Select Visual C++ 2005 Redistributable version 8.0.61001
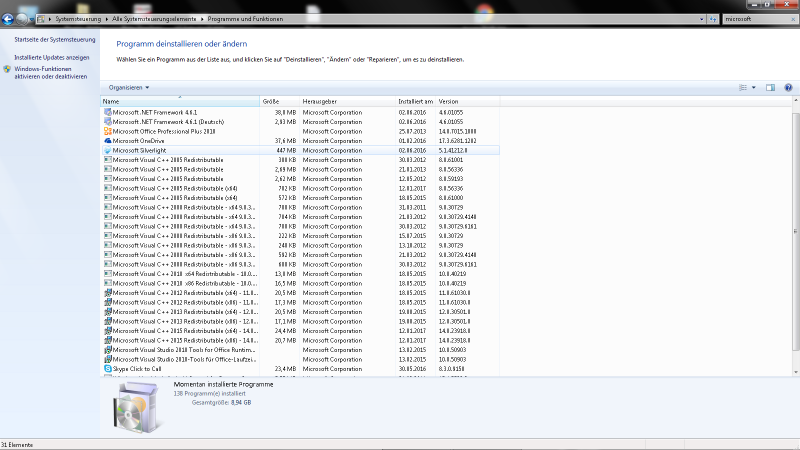The image size is (800, 450). pyautogui.click(x=301, y=160)
